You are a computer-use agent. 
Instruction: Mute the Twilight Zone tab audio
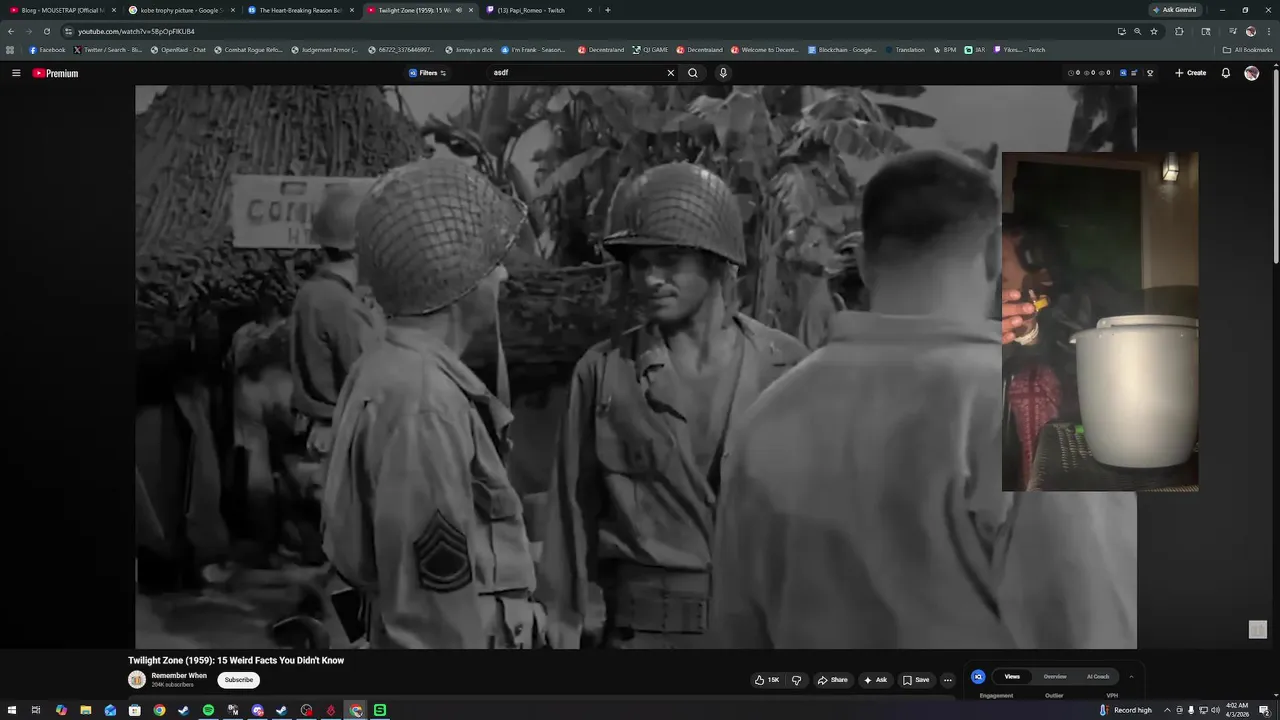(459, 10)
